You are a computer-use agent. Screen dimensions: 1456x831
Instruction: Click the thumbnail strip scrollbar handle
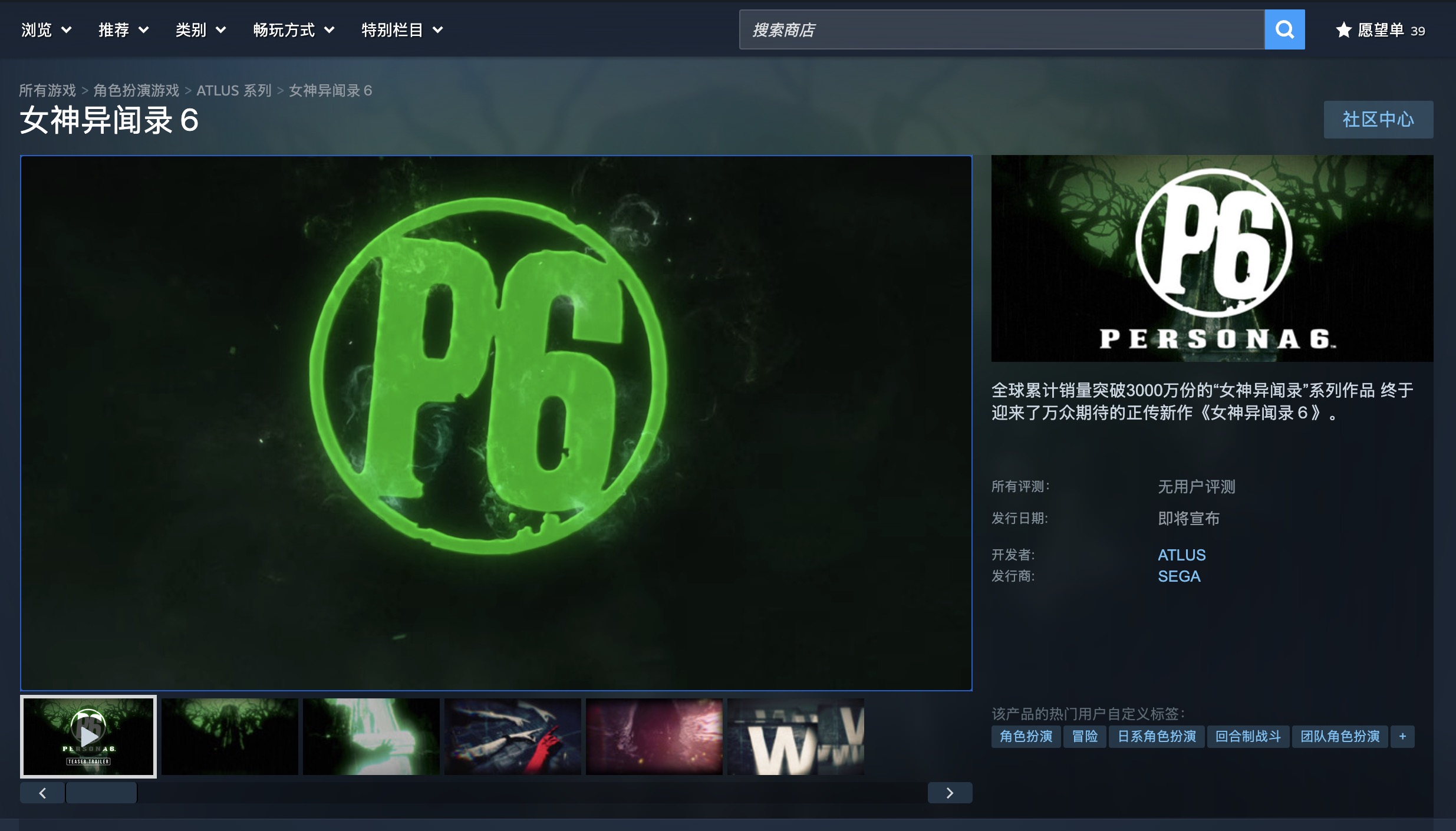[x=101, y=793]
